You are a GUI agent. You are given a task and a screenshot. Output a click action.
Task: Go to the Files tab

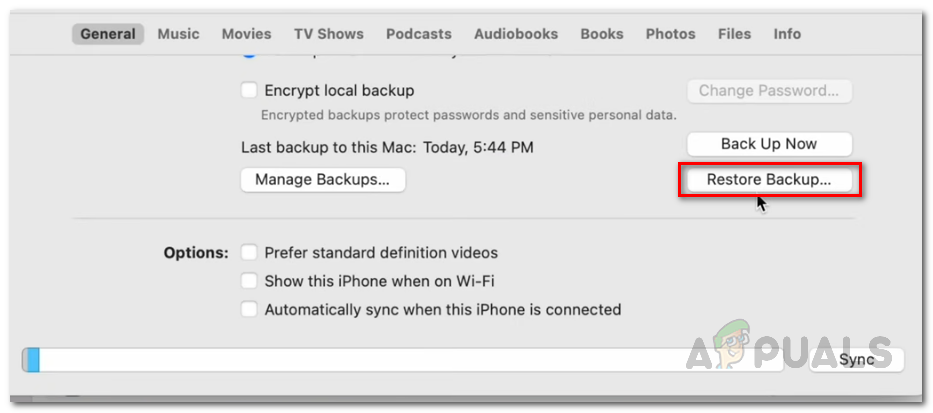pos(735,34)
